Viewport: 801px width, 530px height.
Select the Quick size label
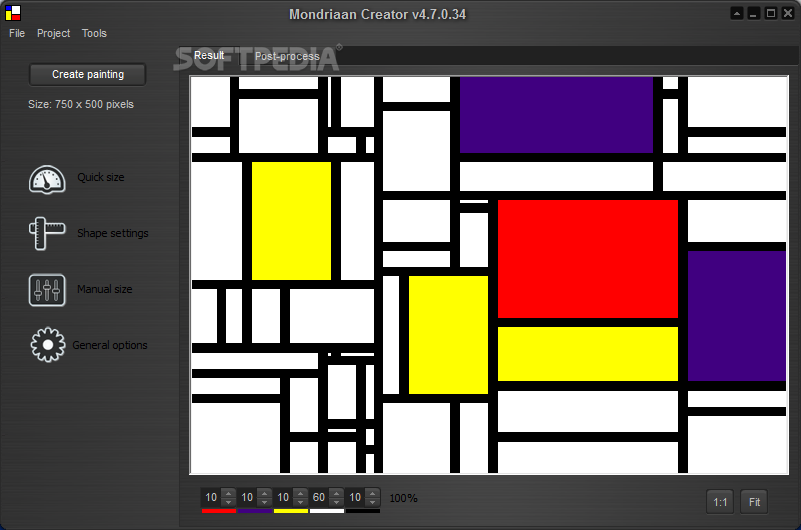(101, 177)
